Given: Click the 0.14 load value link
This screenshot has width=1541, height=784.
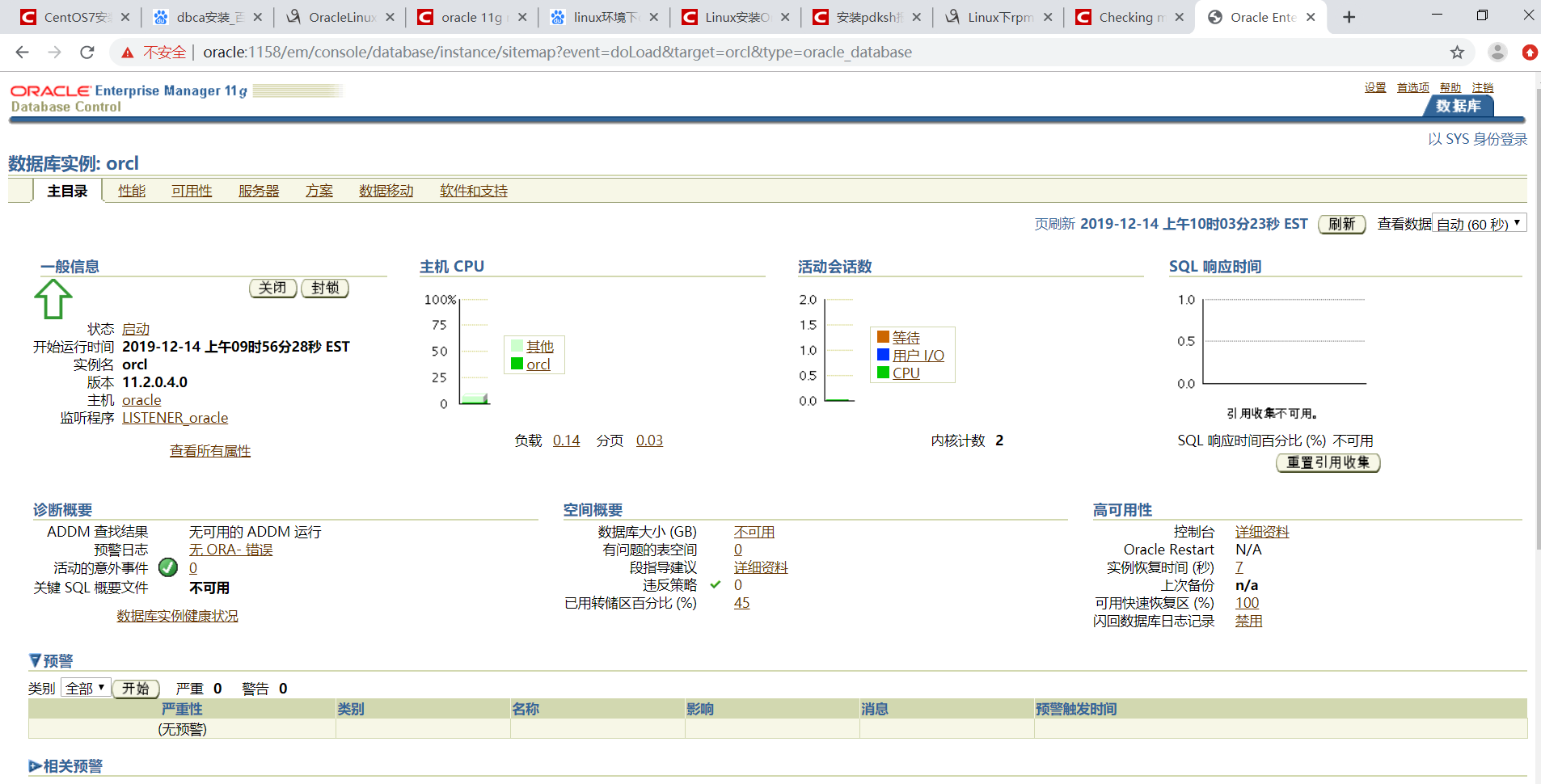Looking at the screenshot, I should (567, 440).
